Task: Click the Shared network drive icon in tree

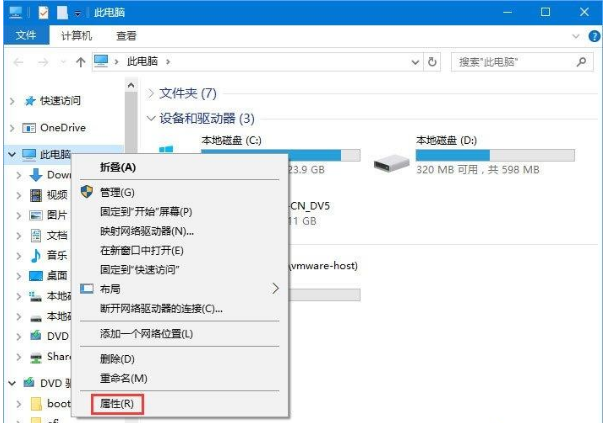Action: [x=36, y=356]
